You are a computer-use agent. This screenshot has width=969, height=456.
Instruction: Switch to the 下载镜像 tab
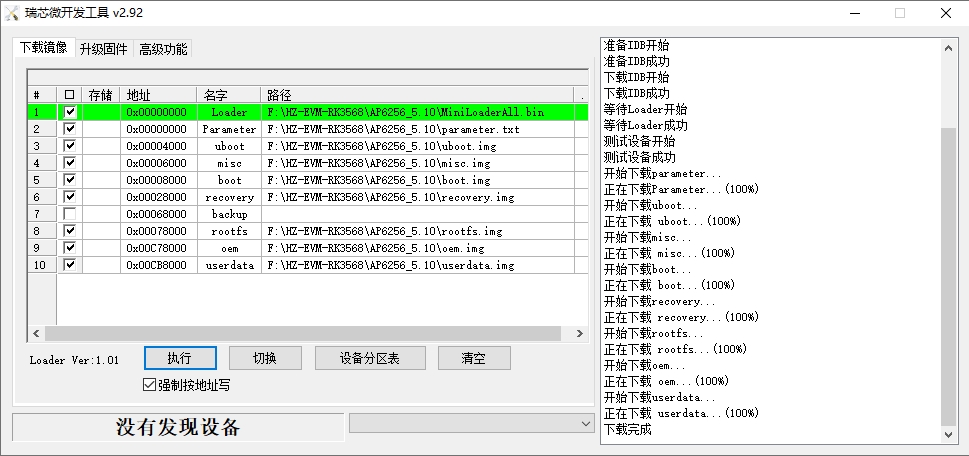(43, 48)
